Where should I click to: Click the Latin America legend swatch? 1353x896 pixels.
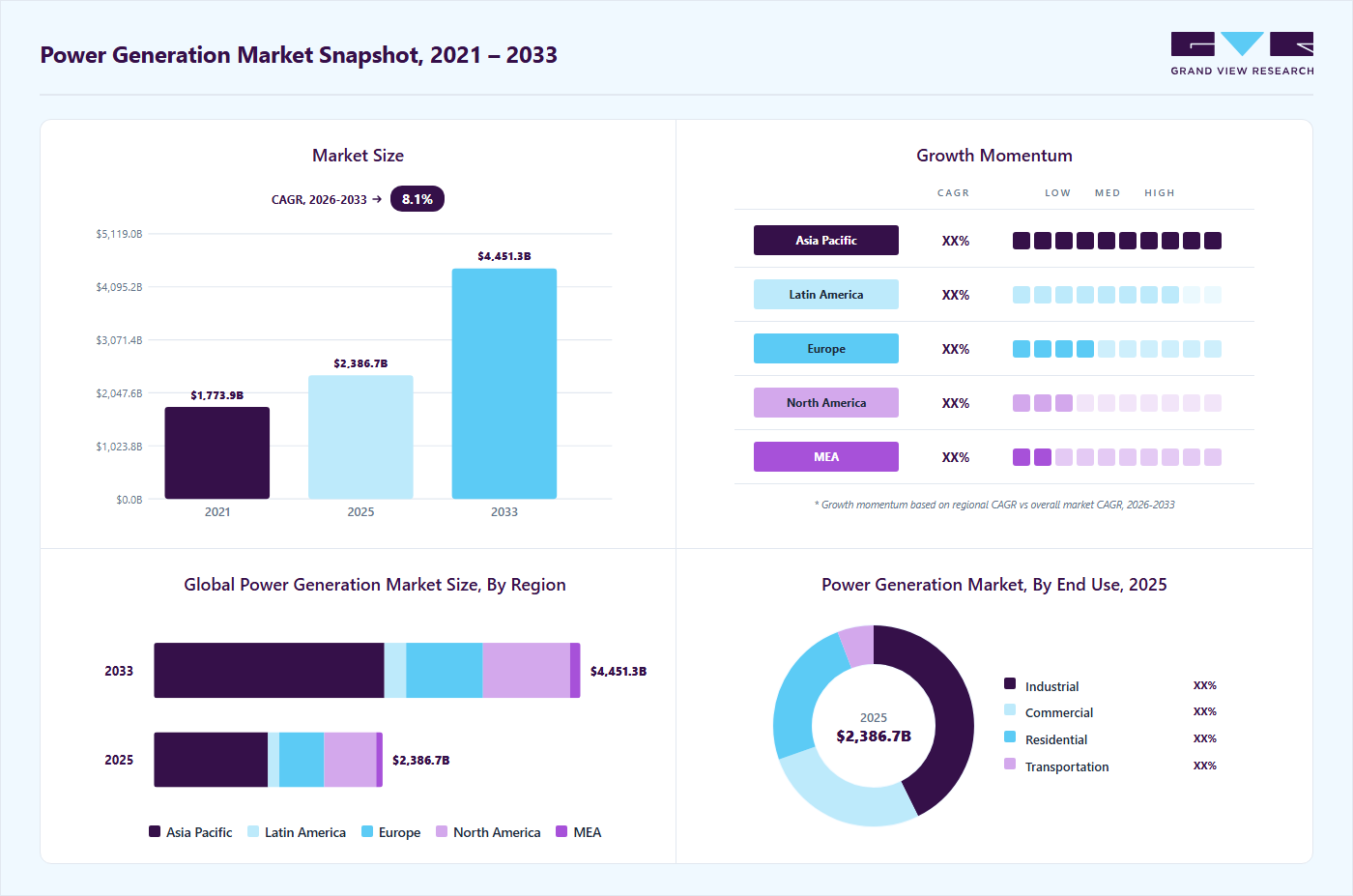click(x=253, y=831)
